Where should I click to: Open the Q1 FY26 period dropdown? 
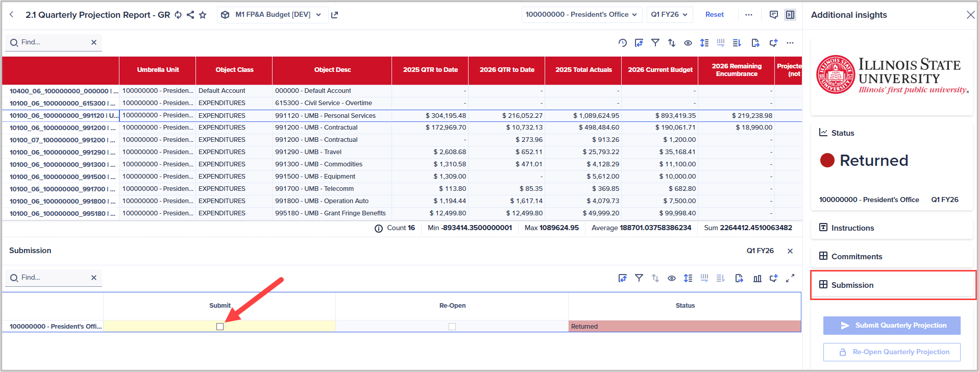tap(670, 14)
